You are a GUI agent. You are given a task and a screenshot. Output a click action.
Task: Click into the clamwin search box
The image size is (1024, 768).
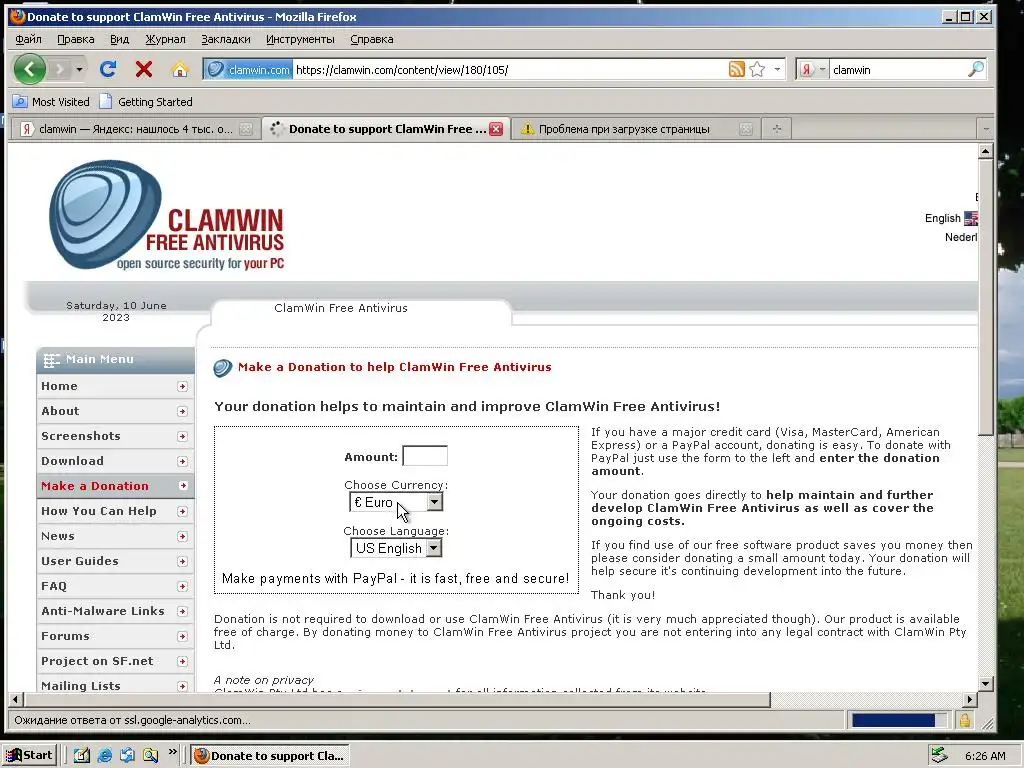click(x=898, y=69)
